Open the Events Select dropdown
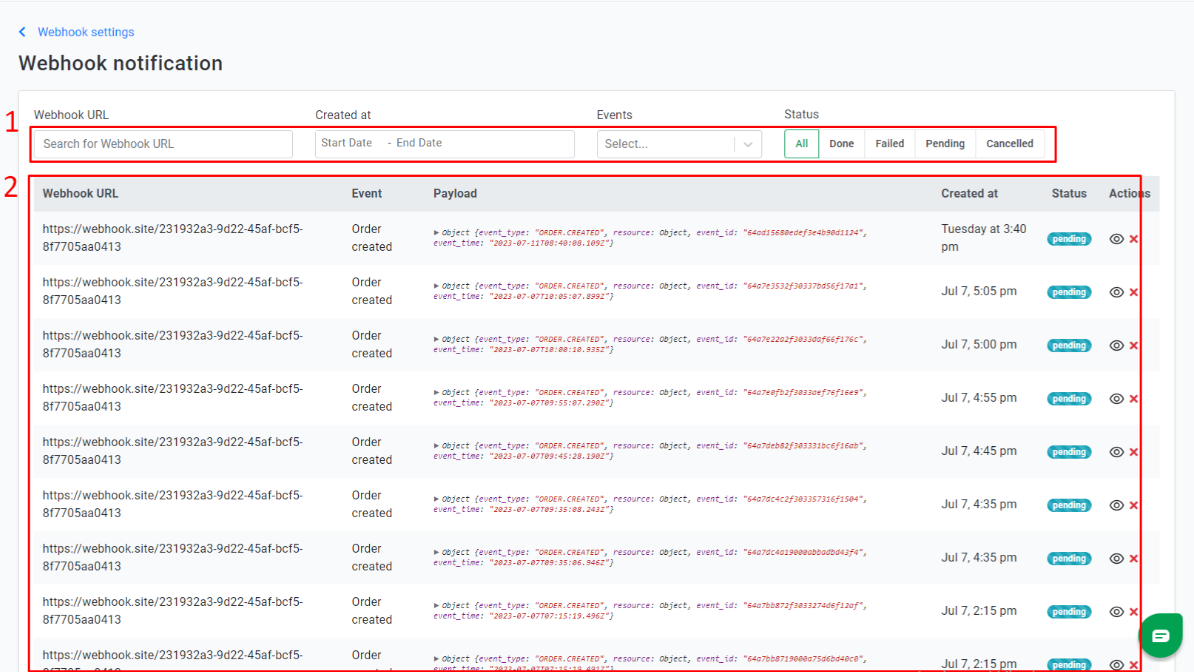The image size is (1194, 672). [679, 144]
